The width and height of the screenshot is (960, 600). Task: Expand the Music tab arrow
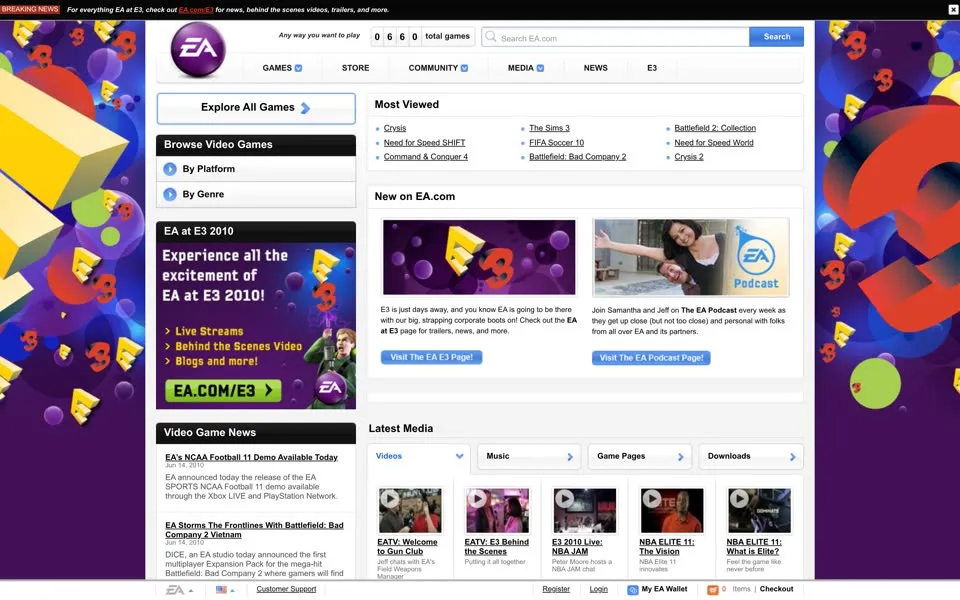click(570, 457)
